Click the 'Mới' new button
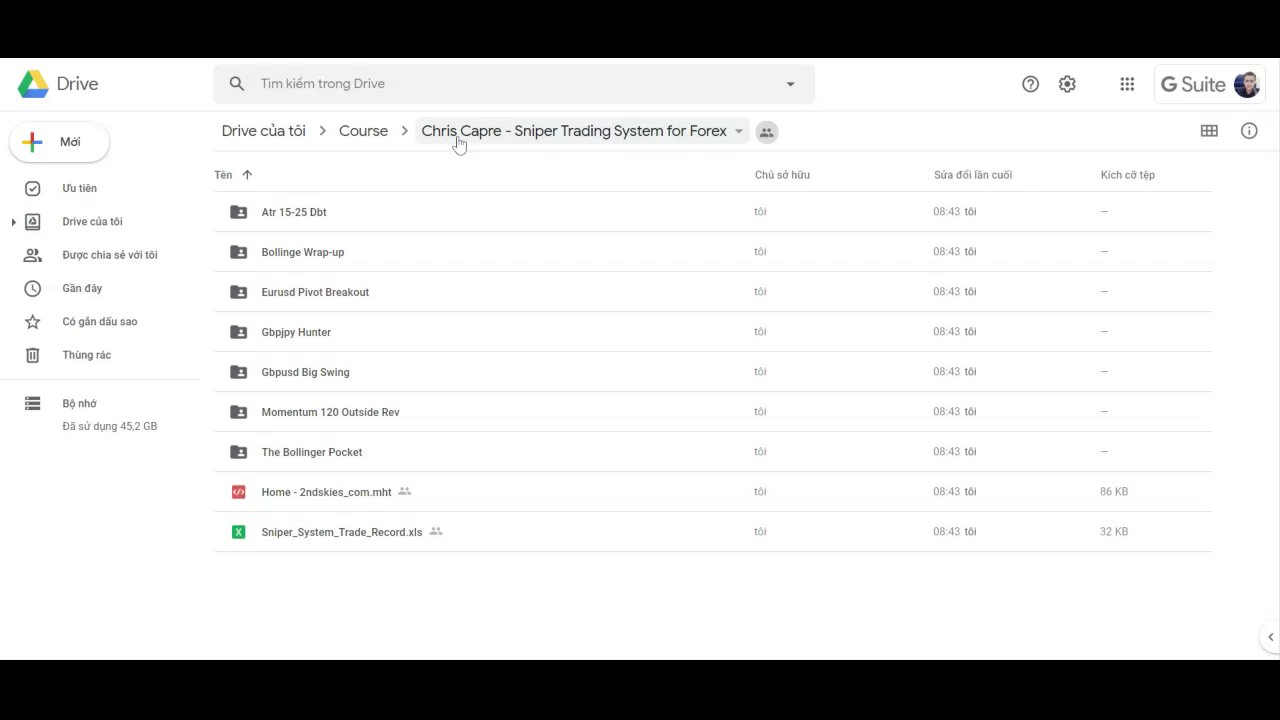 pos(59,142)
